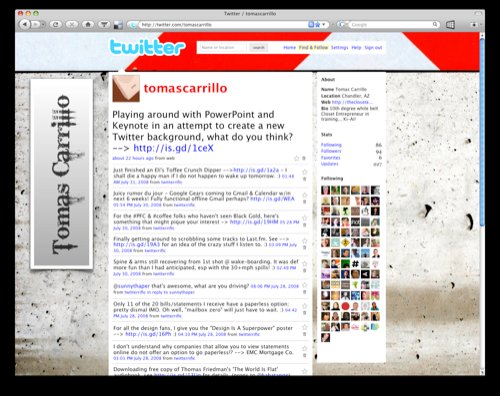
Task: Click the search button beside name field
Action: pos(259,48)
